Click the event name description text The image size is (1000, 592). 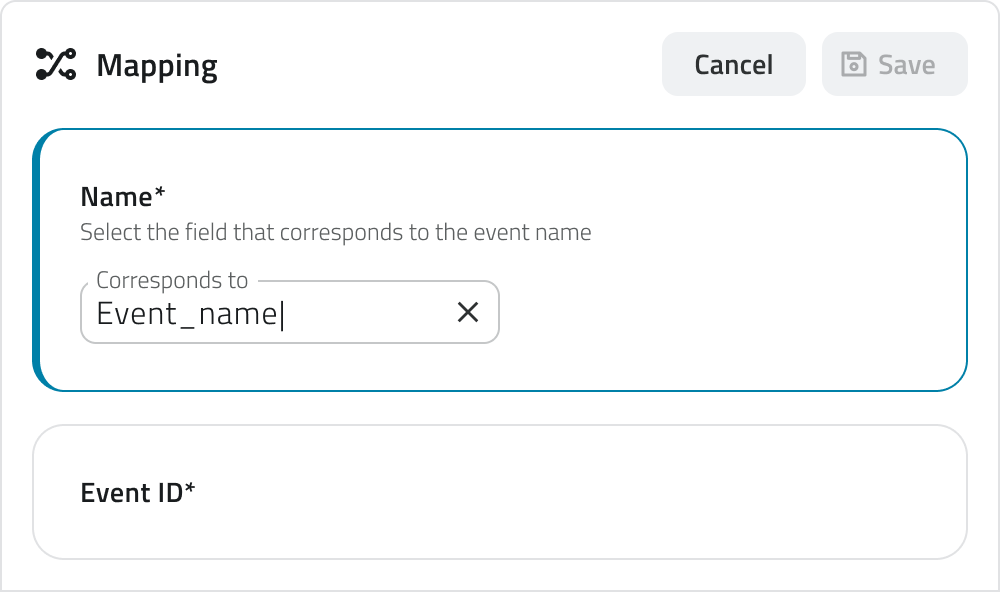pos(335,233)
